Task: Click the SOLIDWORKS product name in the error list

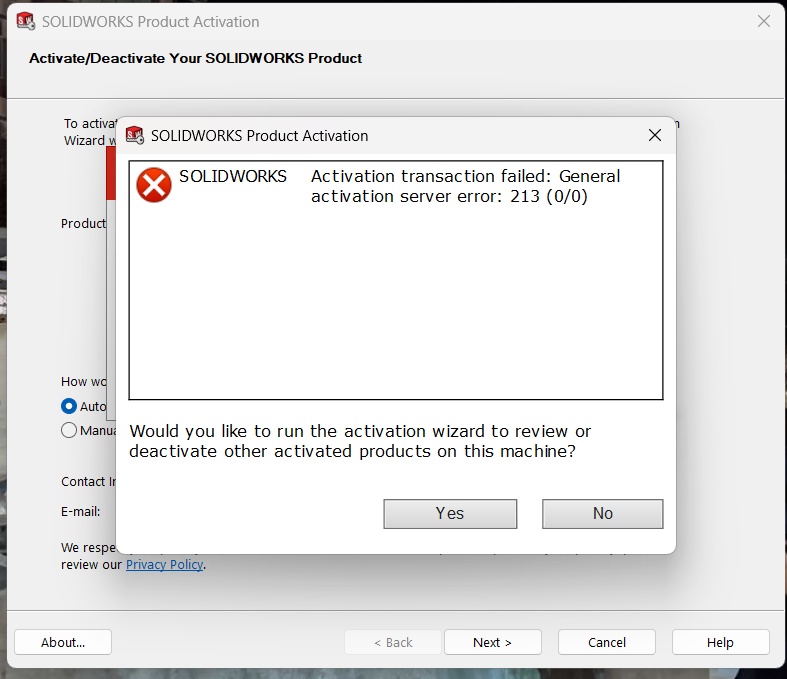Action: [233, 176]
